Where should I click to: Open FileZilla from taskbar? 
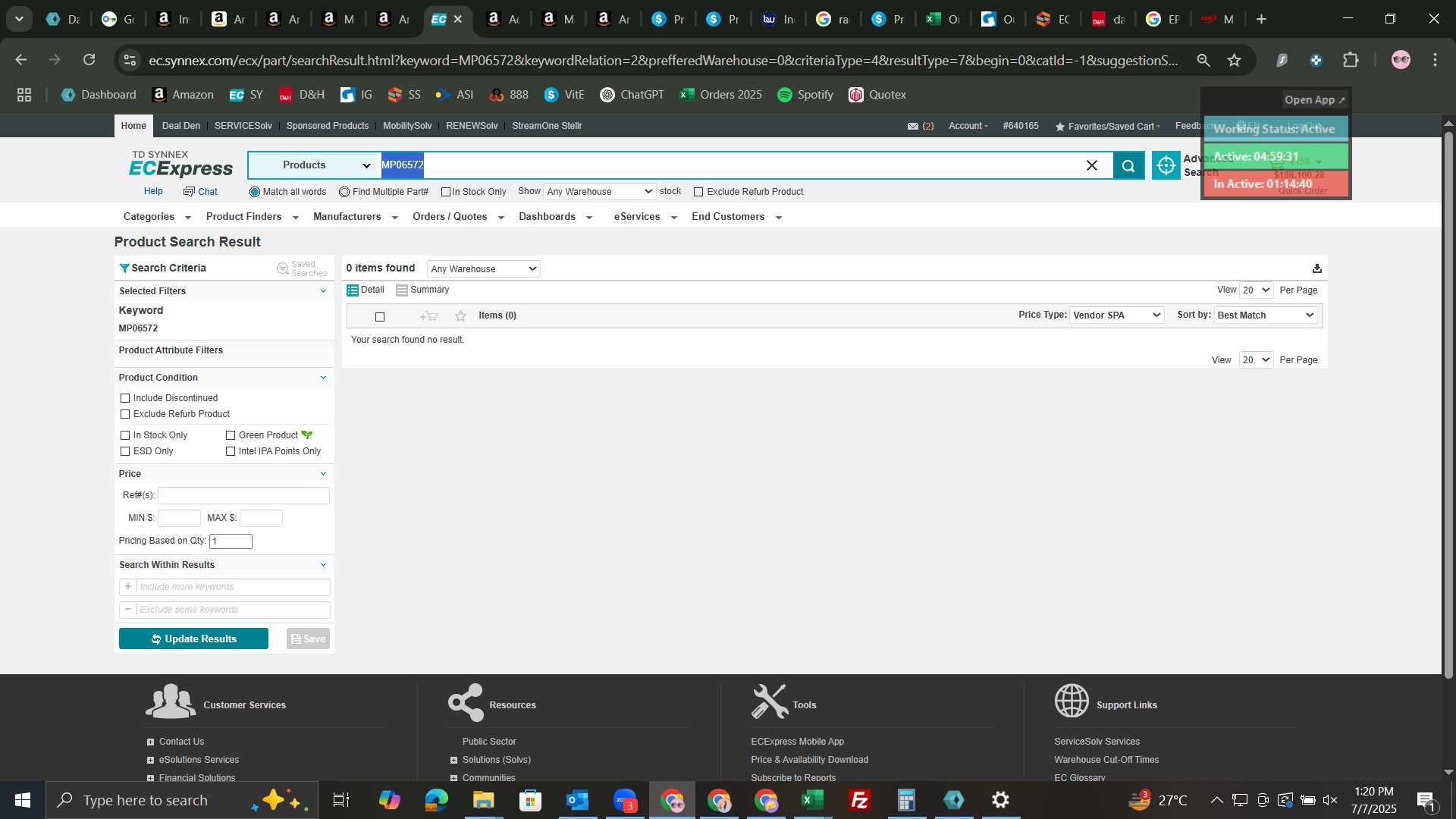860,800
